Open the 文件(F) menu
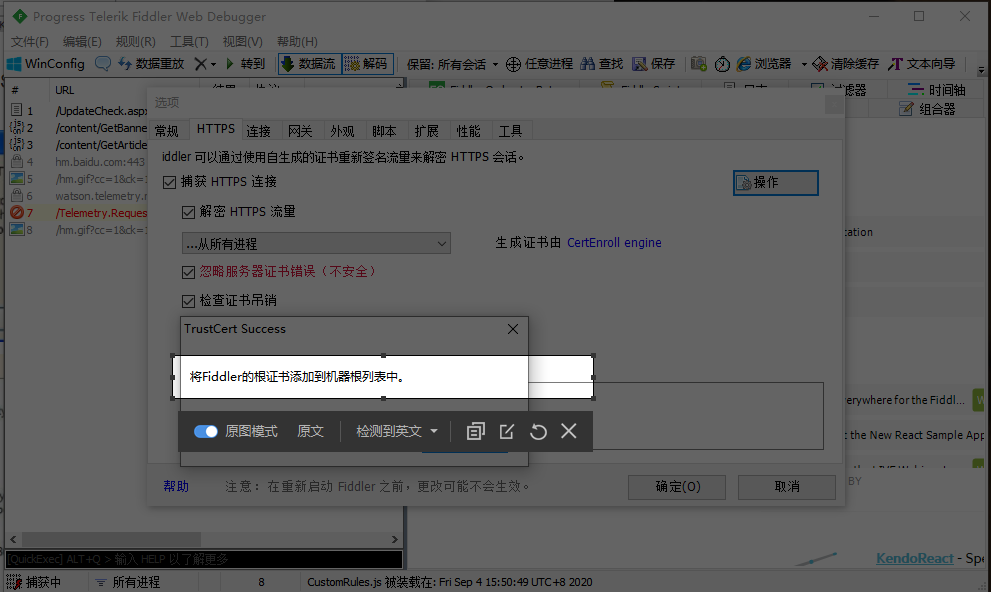 click(x=30, y=42)
